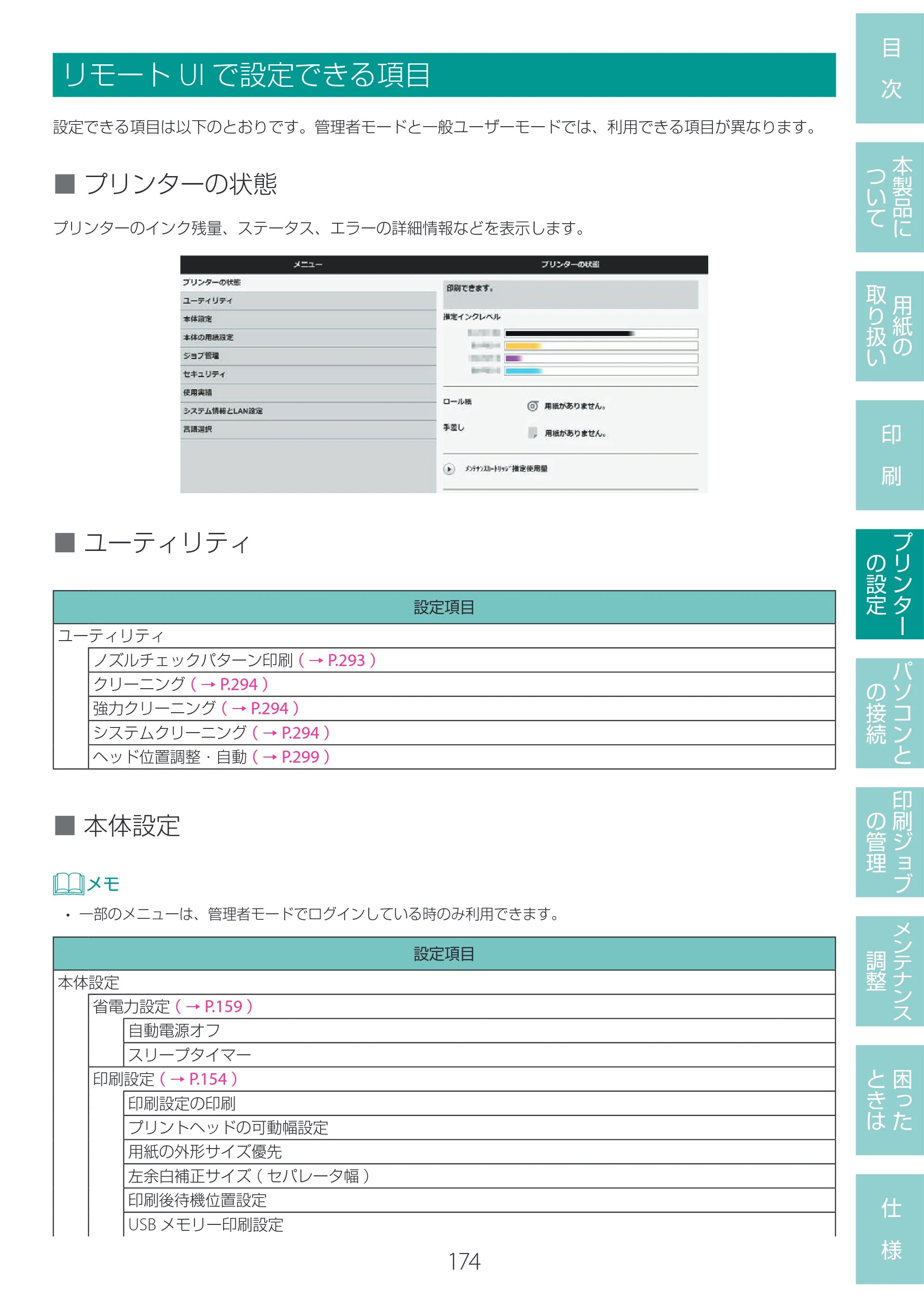Click the 推定インクレベル label
The image size is (924, 1308).
click(x=472, y=317)
